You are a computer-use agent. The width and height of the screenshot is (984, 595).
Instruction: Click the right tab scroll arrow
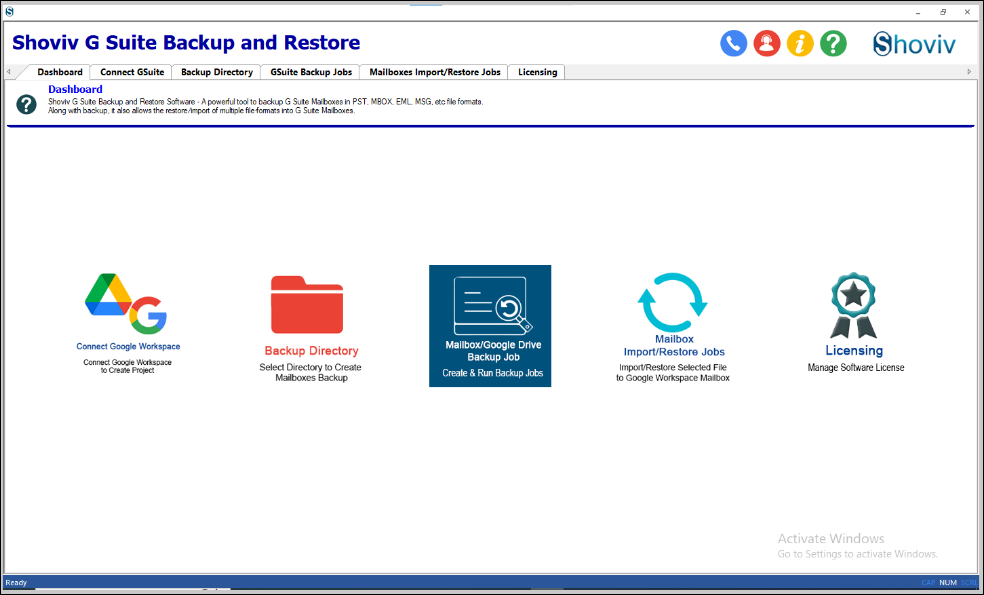click(970, 72)
